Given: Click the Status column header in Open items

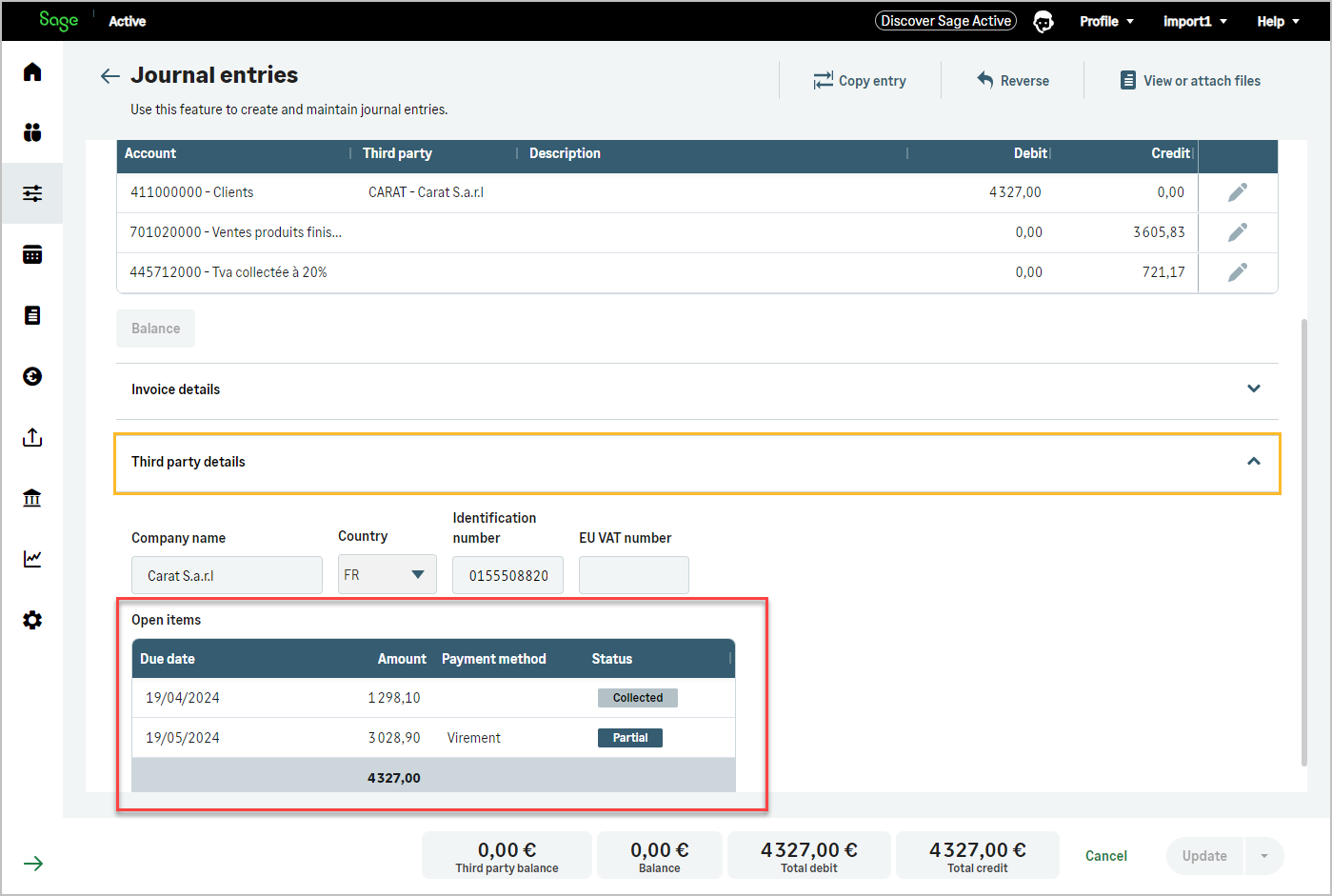Looking at the screenshot, I should pos(611,659).
